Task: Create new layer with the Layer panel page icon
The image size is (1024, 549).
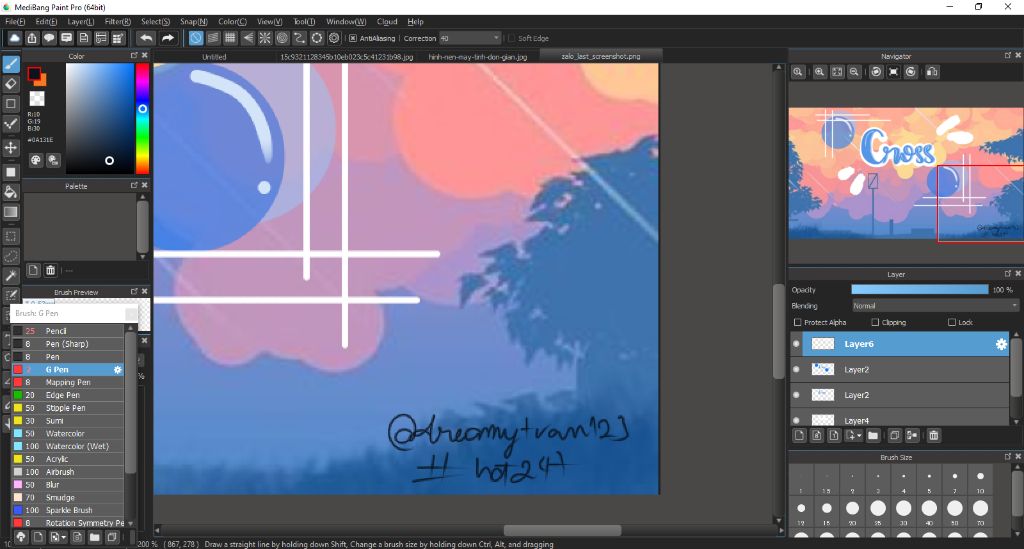Action: click(799, 435)
